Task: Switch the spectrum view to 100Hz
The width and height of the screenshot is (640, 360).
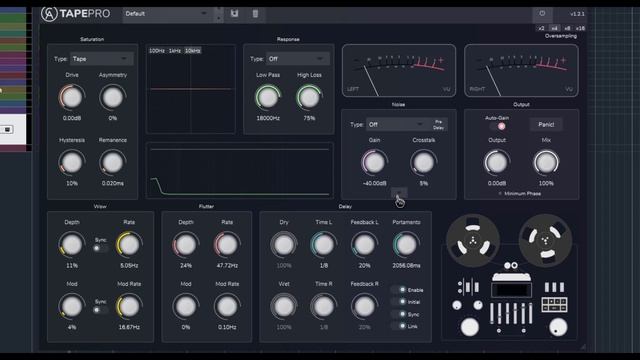Action: point(157,51)
